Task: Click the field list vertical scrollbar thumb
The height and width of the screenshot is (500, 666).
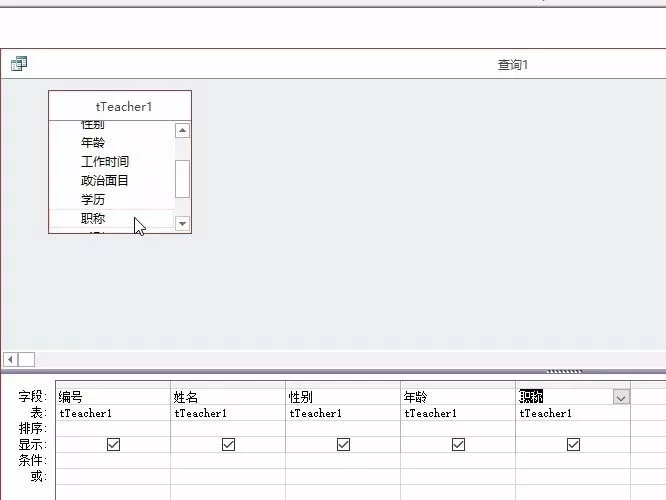Action: click(x=182, y=179)
